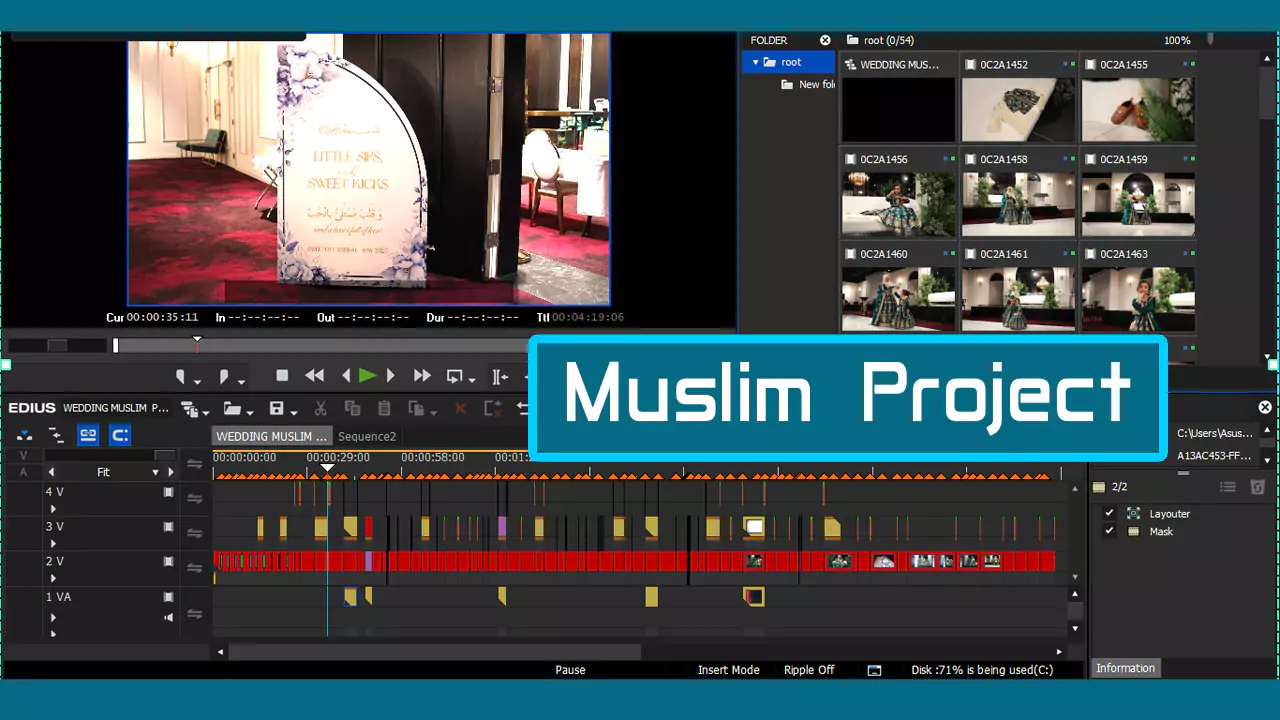This screenshot has height=720, width=1280.
Task: Click the Copy icon
Action: (x=352, y=409)
